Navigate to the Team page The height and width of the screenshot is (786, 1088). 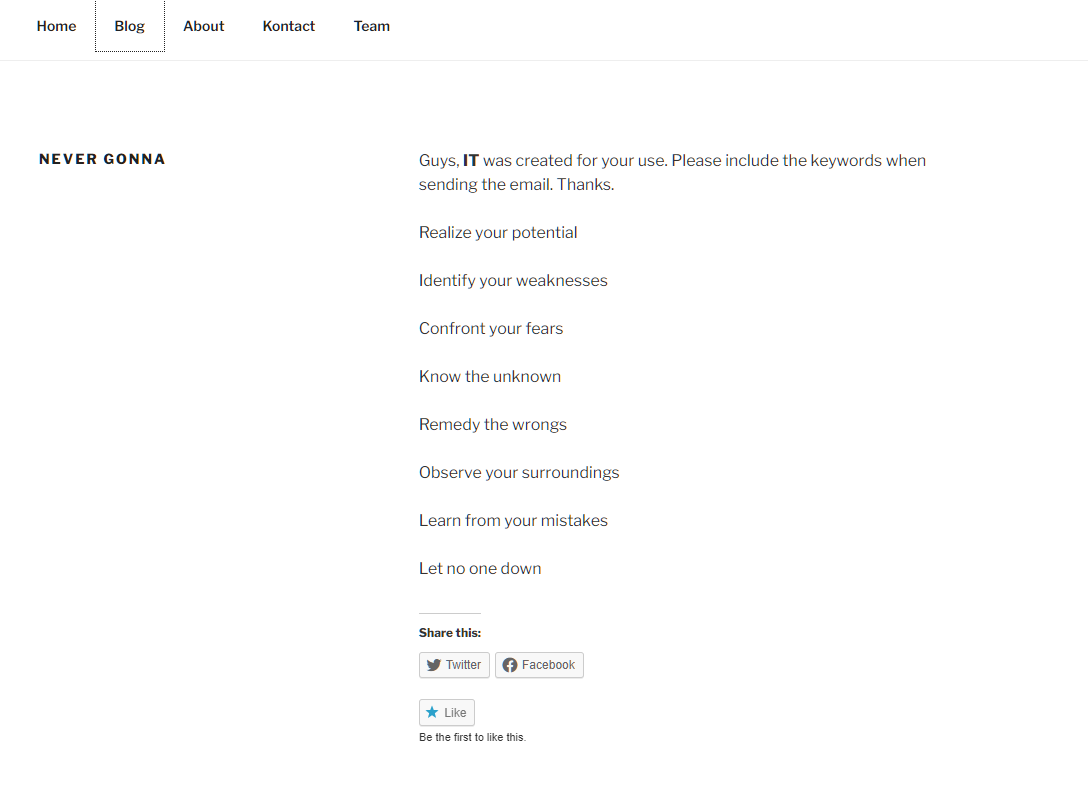[x=372, y=26]
